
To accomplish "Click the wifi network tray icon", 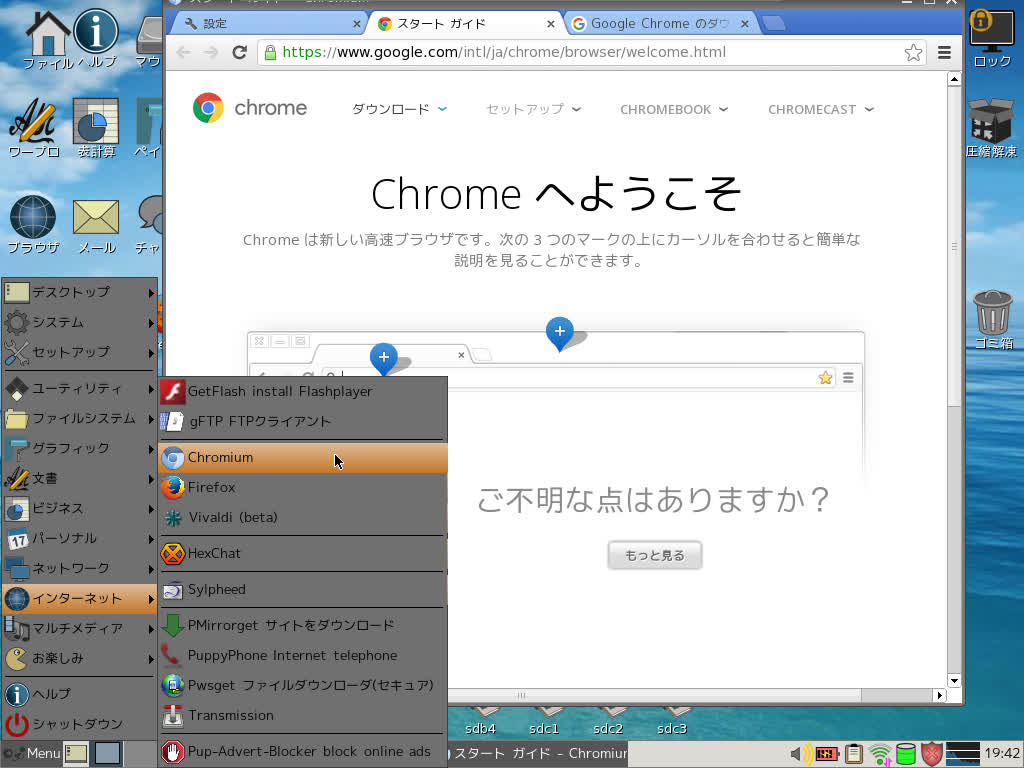I will tap(880, 754).
